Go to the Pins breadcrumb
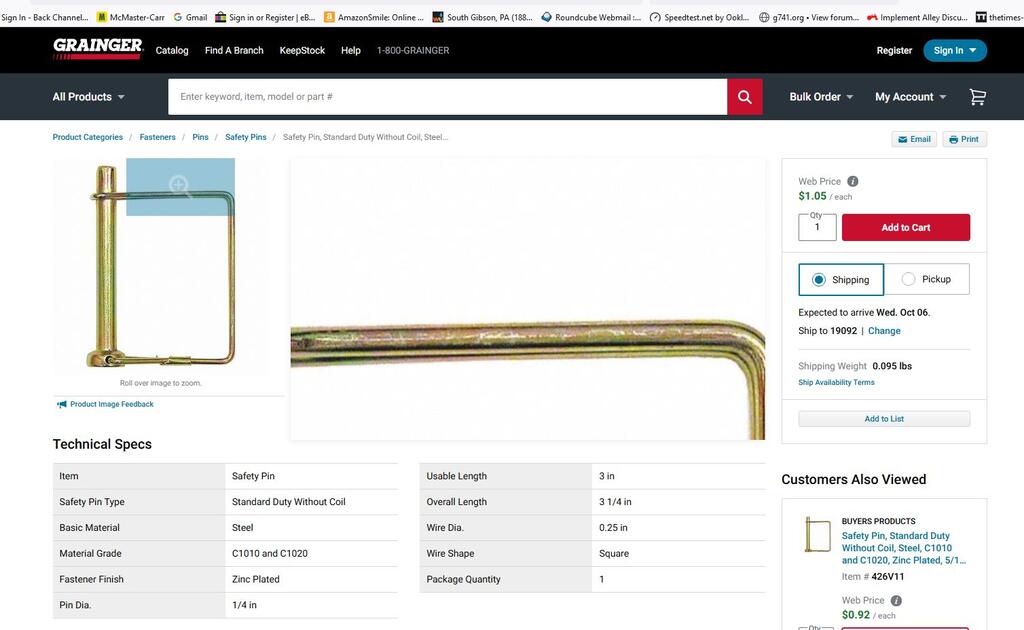Viewport: 1024px width, 630px height. 200,137
